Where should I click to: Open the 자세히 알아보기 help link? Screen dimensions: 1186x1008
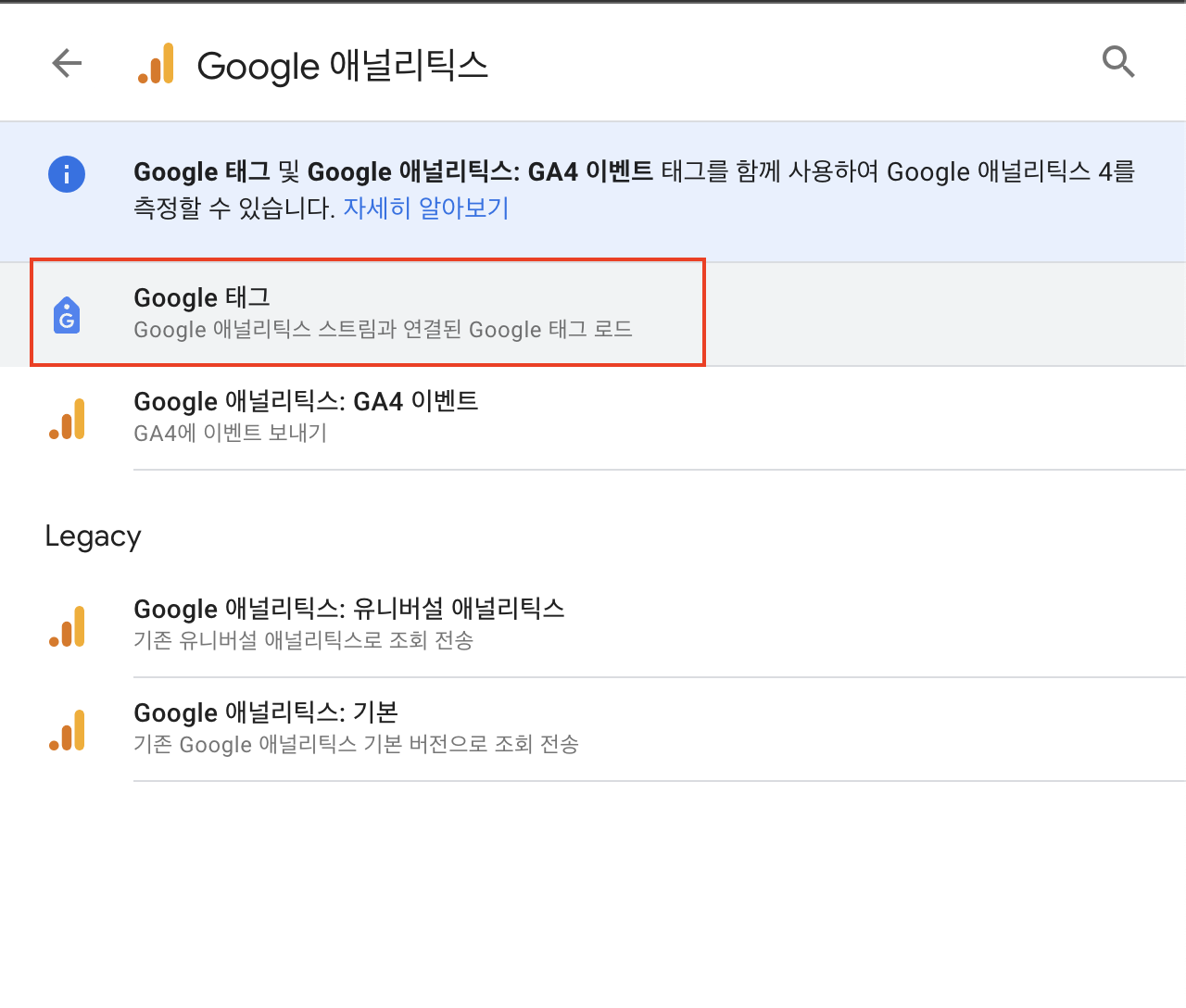pos(425,208)
